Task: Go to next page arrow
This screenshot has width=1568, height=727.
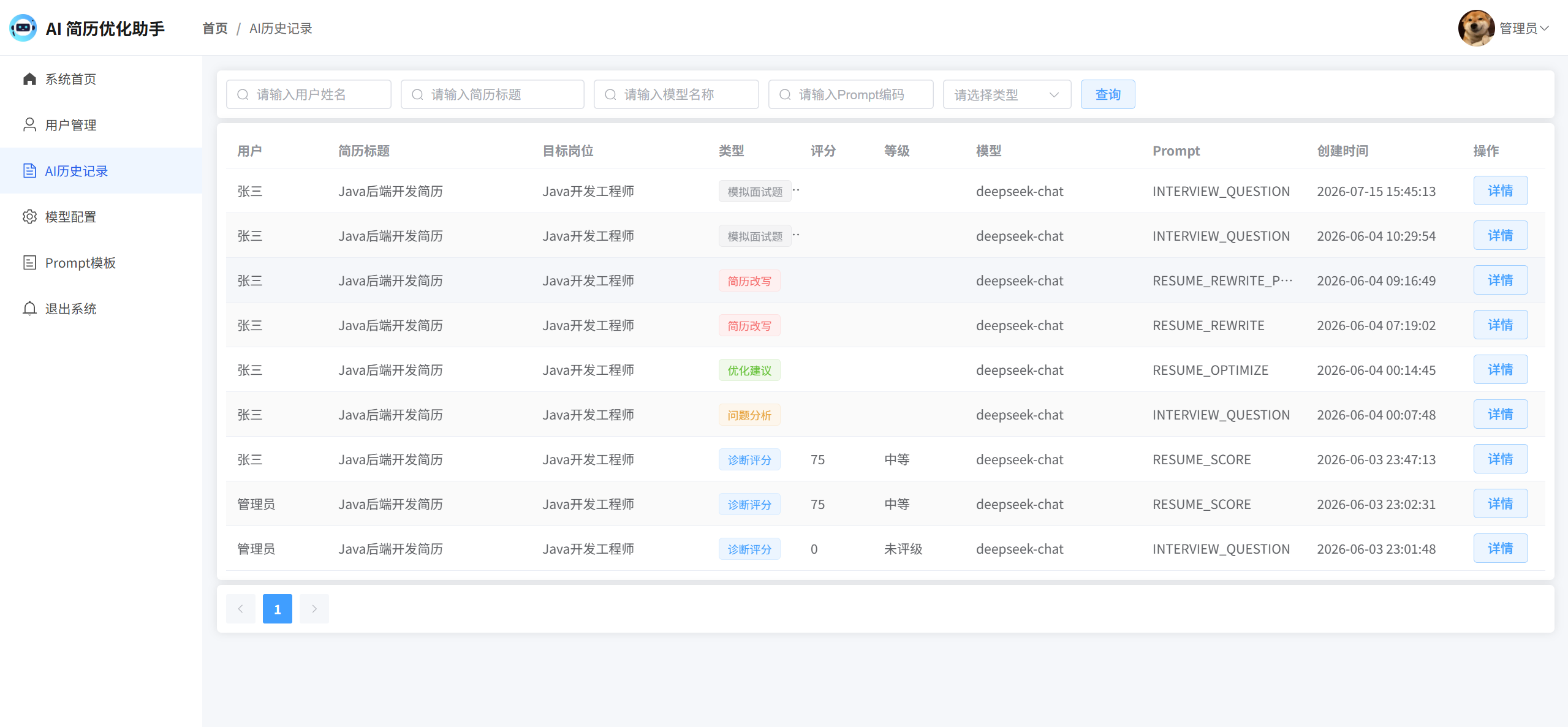Action: tap(314, 609)
